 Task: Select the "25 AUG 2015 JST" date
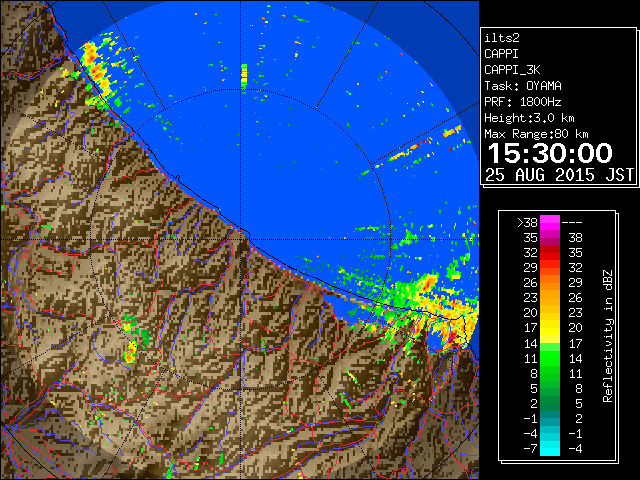(559, 175)
